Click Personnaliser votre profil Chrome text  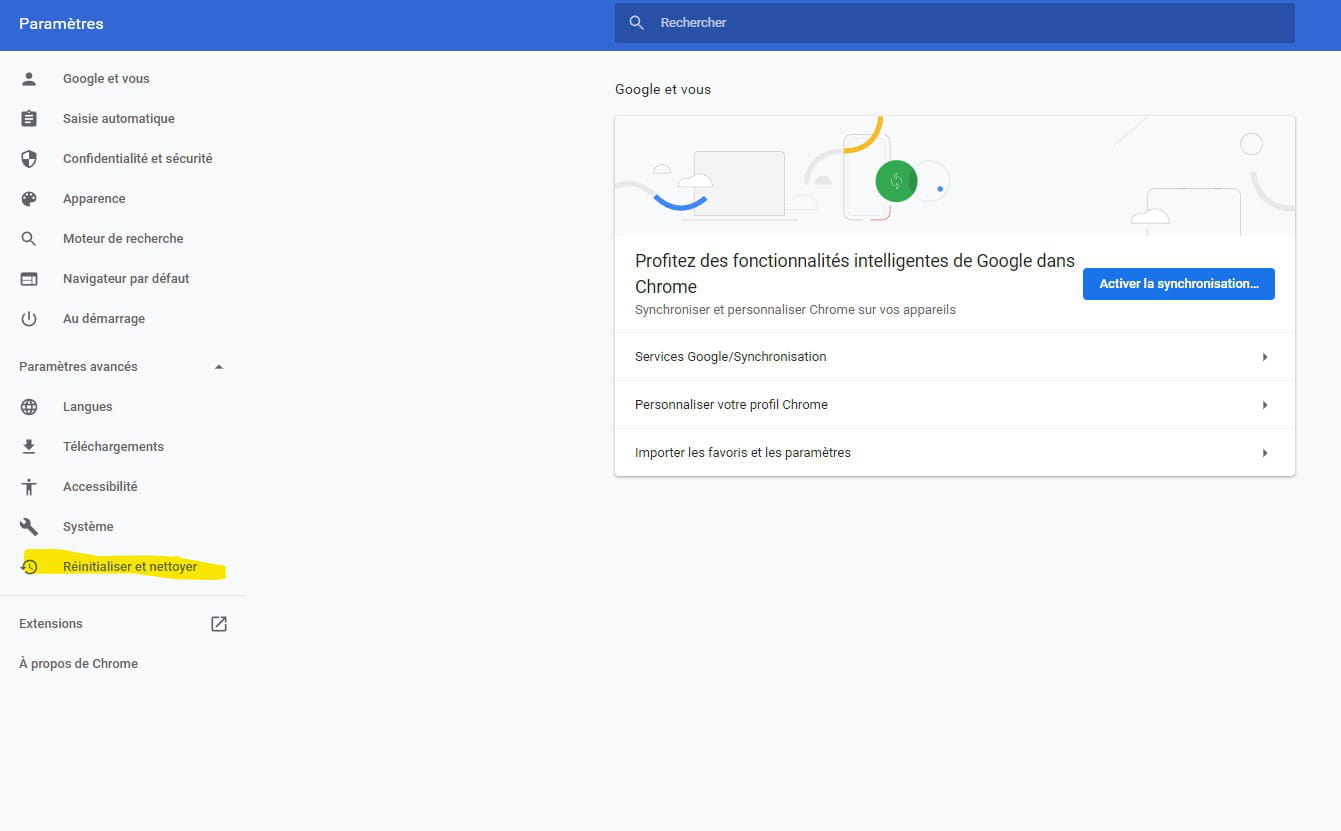click(x=731, y=405)
